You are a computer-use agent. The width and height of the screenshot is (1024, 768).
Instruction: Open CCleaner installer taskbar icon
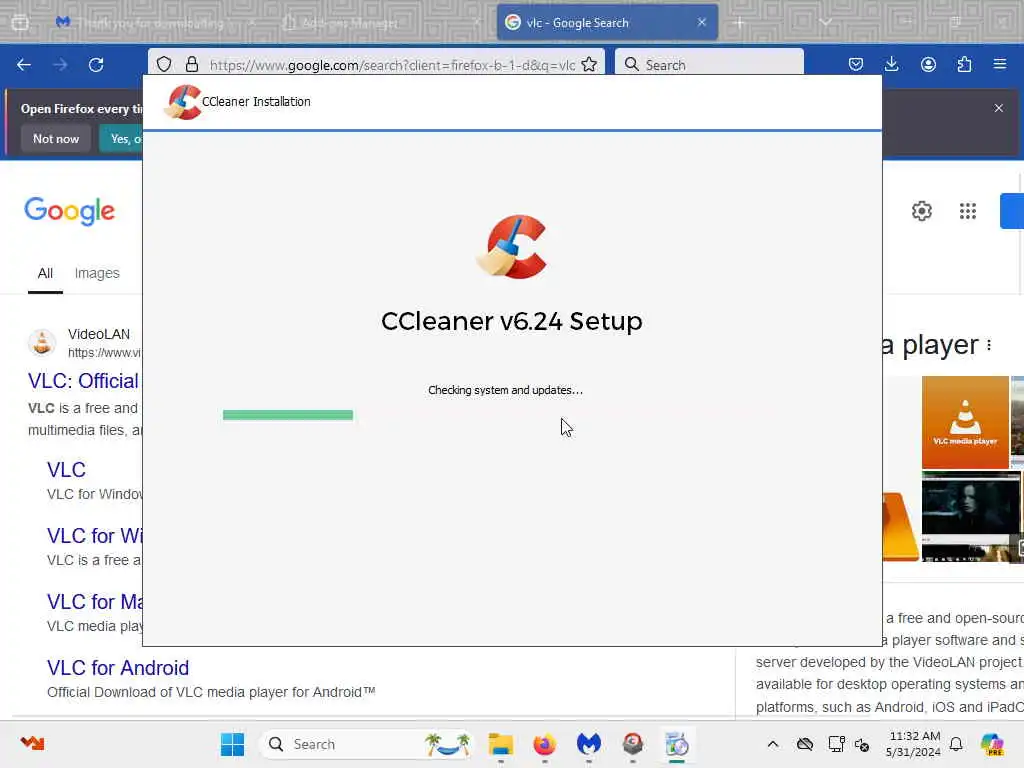point(632,744)
